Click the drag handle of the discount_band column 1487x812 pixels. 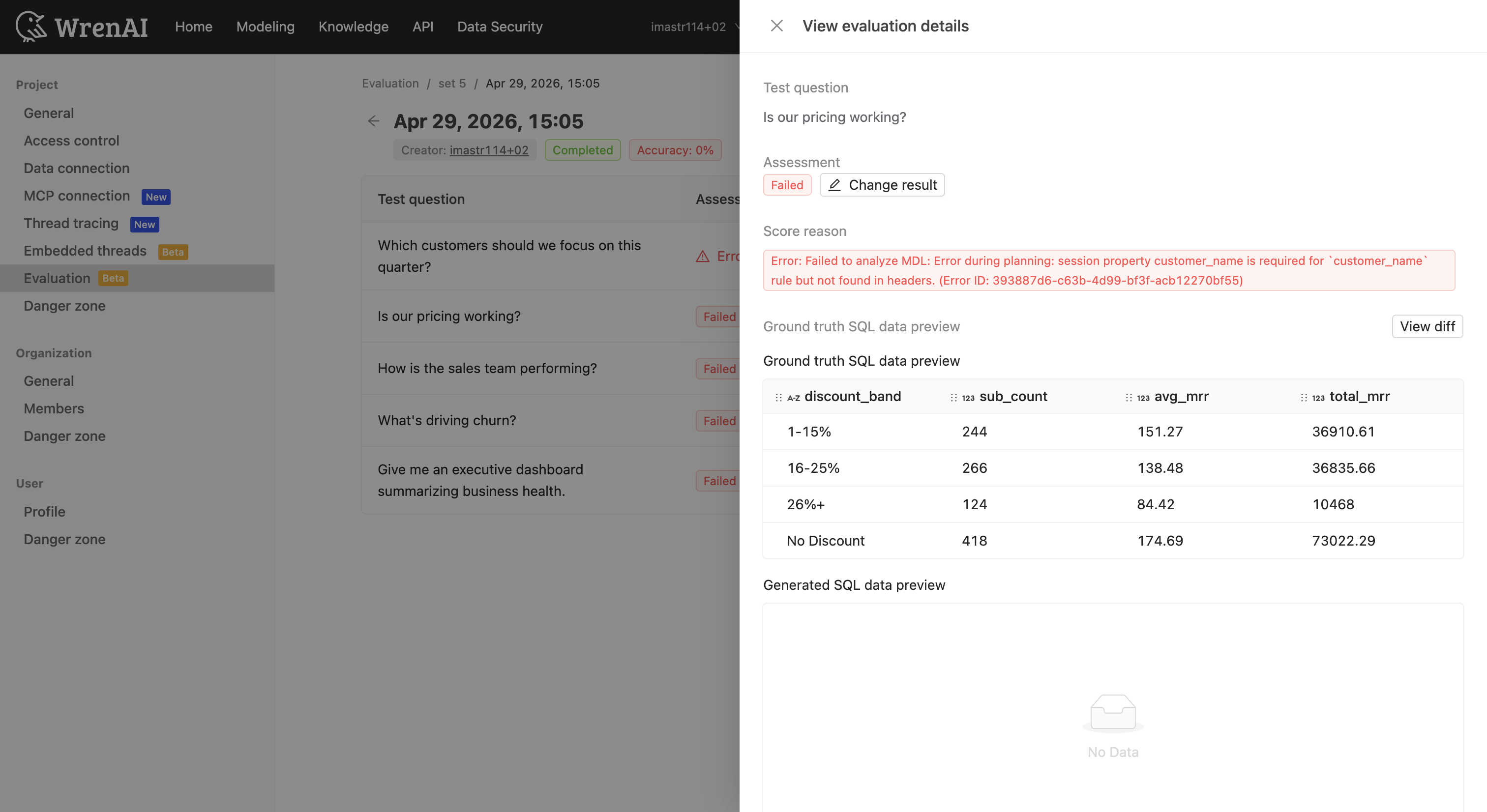779,398
